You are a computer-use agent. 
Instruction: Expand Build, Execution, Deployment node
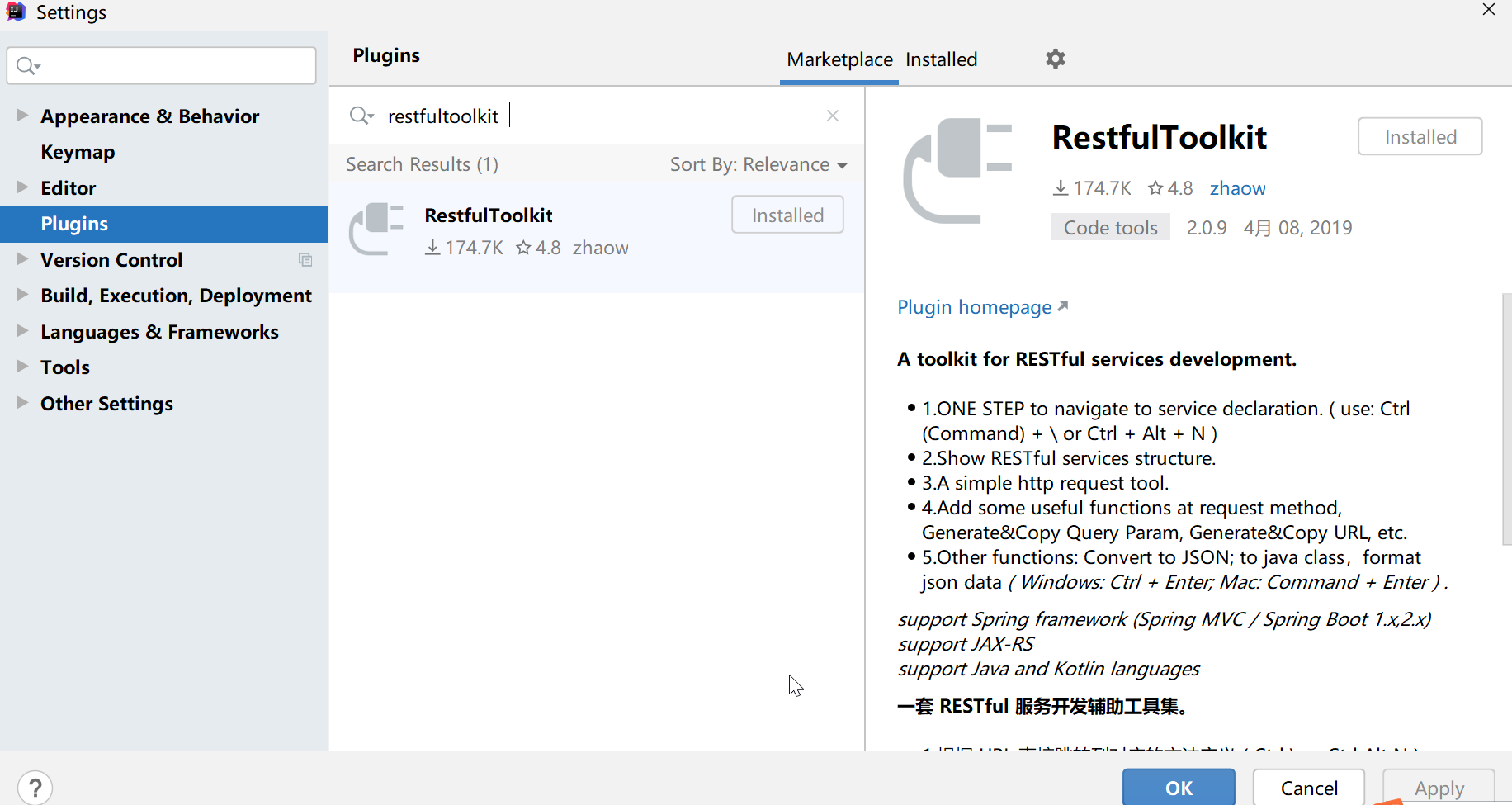[22, 295]
